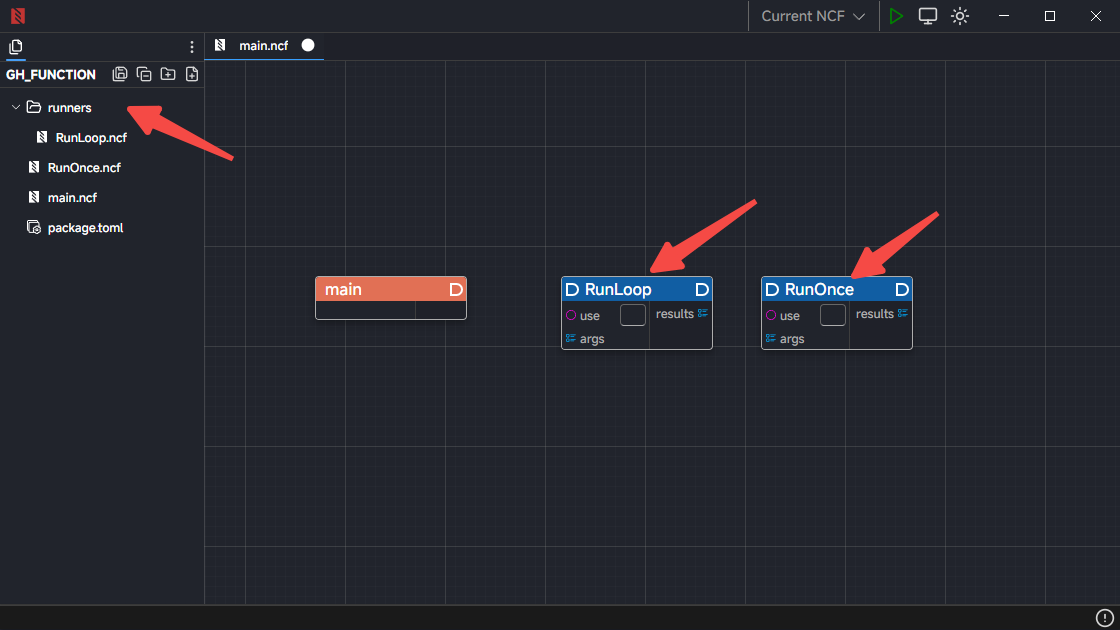The image size is (1120, 630).
Task: Open RunLoop.ncf in the file tree
Action: (x=90, y=137)
